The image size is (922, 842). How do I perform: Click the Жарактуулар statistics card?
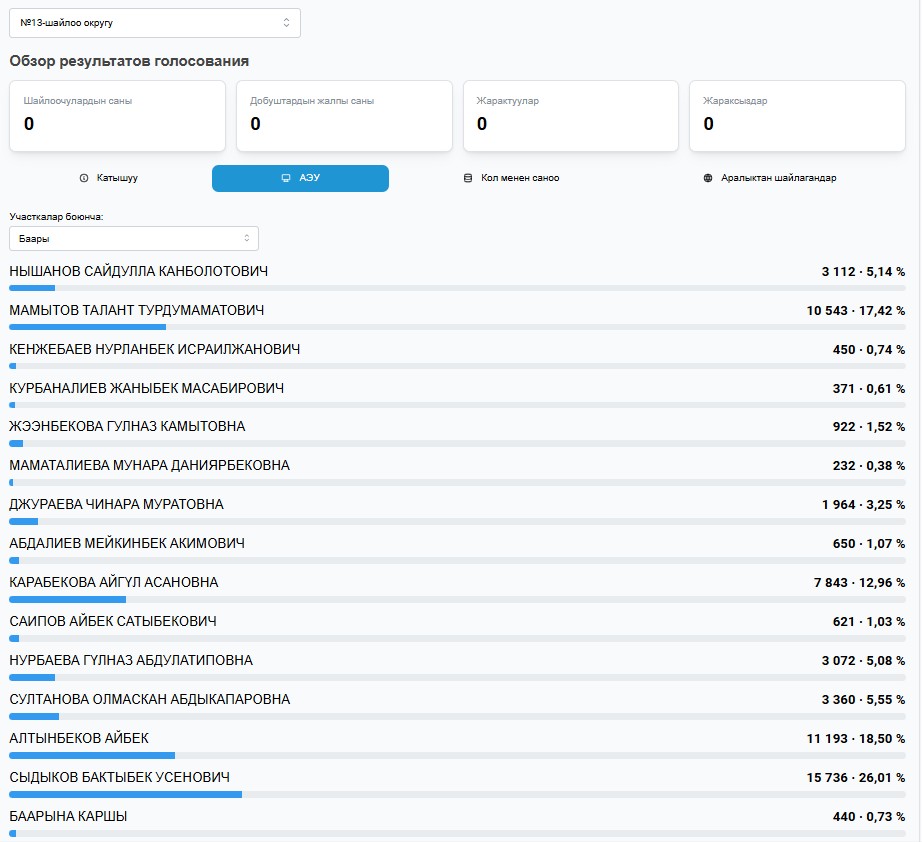coord(571,116)
